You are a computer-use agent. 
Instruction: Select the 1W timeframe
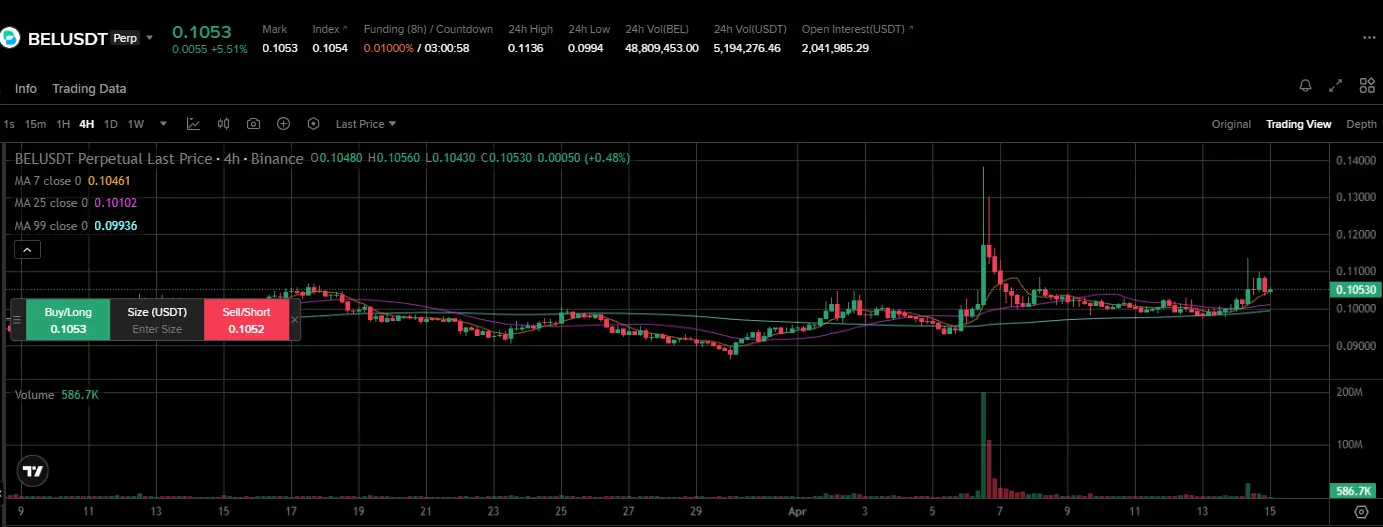pos(136,124)
